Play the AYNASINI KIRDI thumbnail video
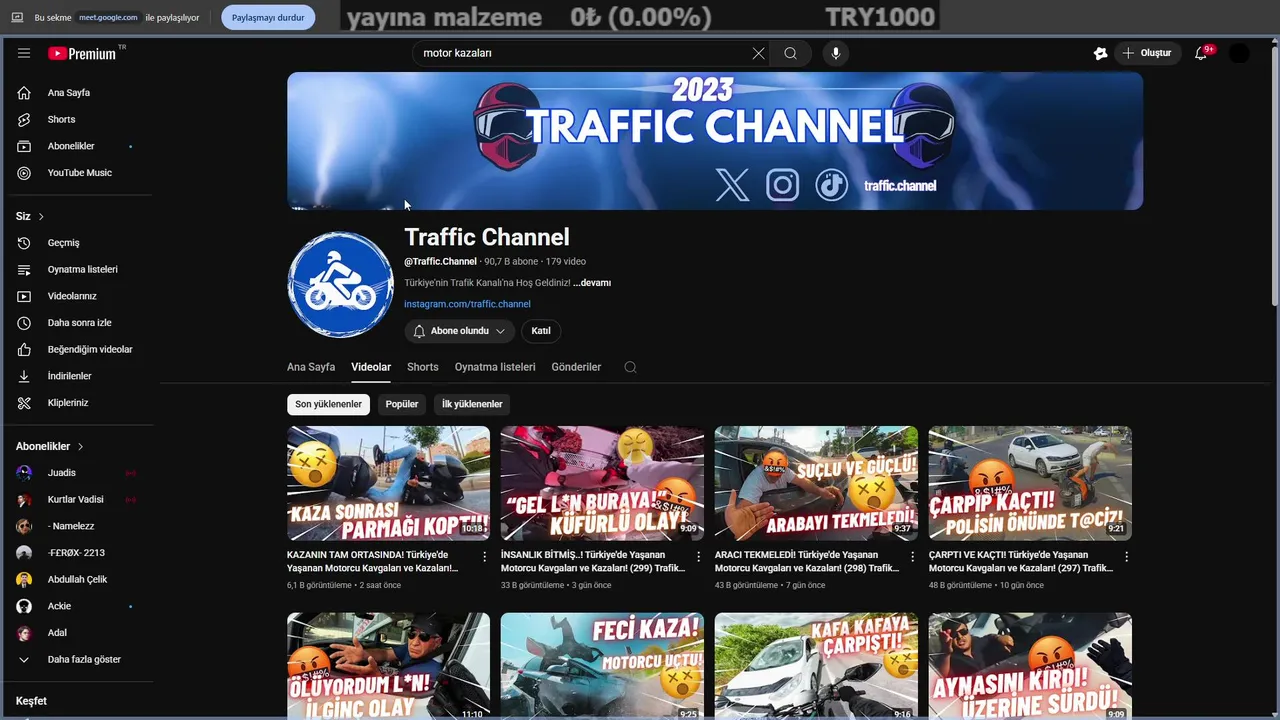The width and height of the screenshot is (1280, 720). 1030,665
